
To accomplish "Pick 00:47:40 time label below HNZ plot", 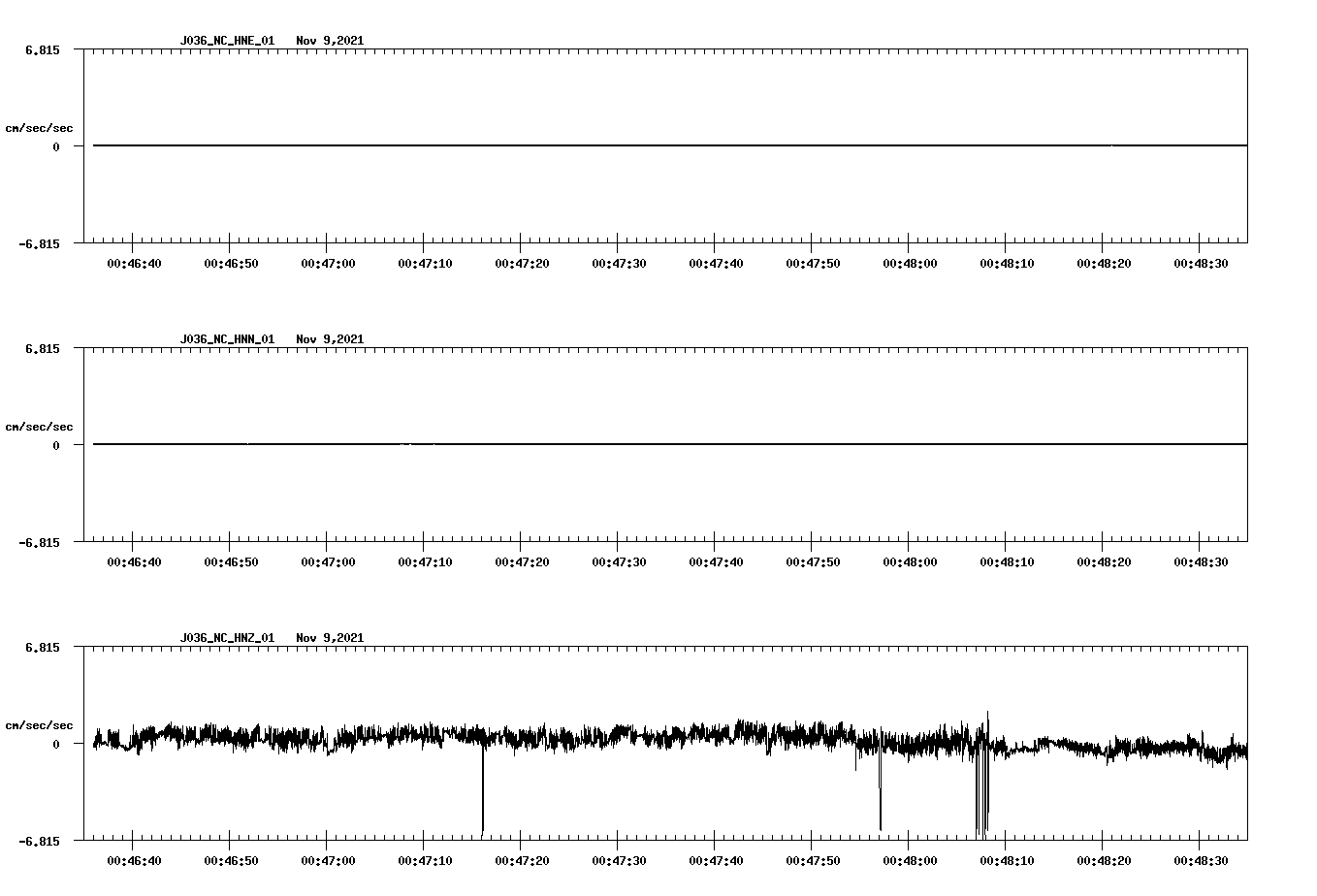I will (x=716, y=860).
